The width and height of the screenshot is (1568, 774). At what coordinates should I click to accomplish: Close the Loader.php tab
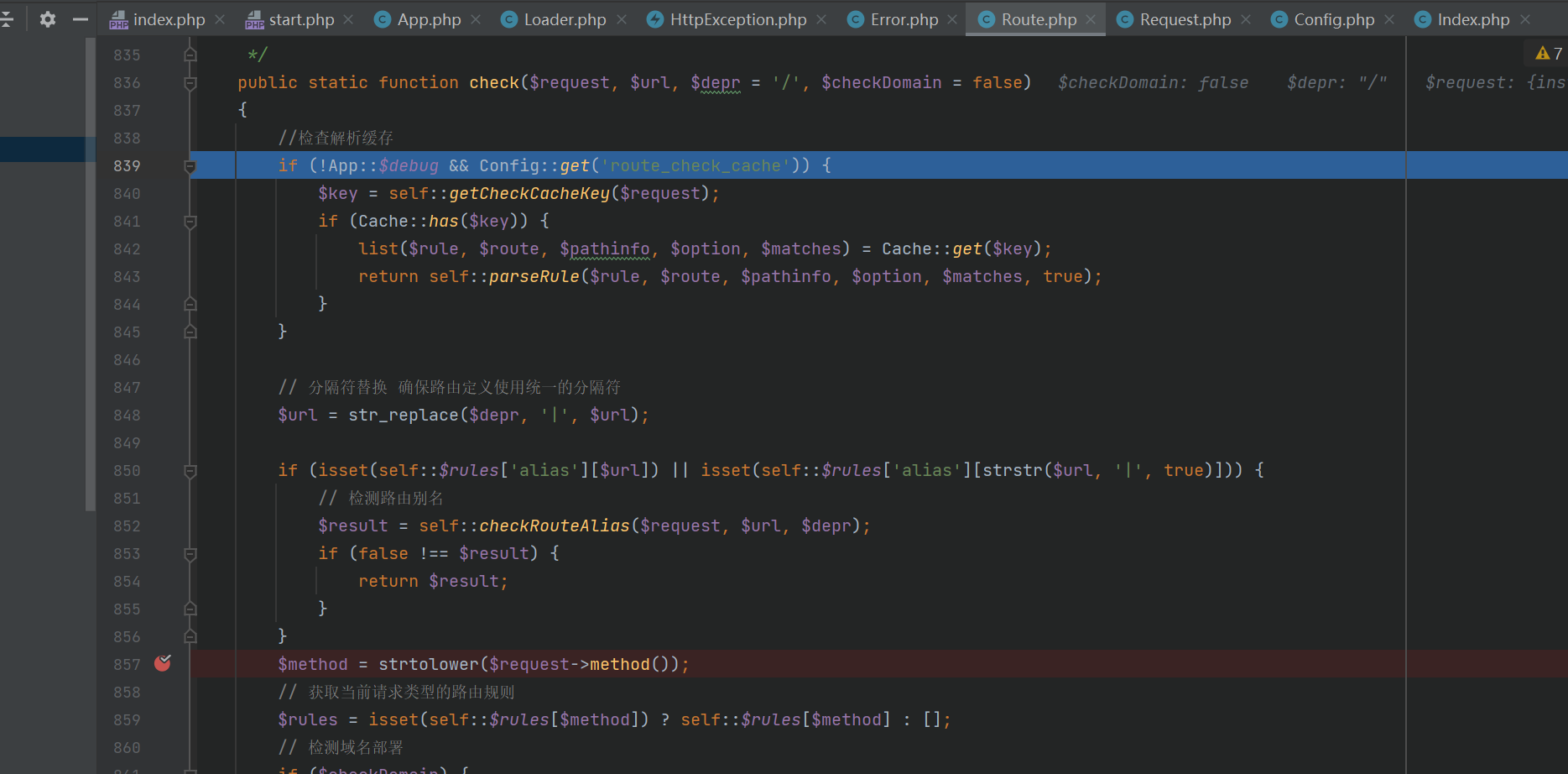[x=622, y=19]
